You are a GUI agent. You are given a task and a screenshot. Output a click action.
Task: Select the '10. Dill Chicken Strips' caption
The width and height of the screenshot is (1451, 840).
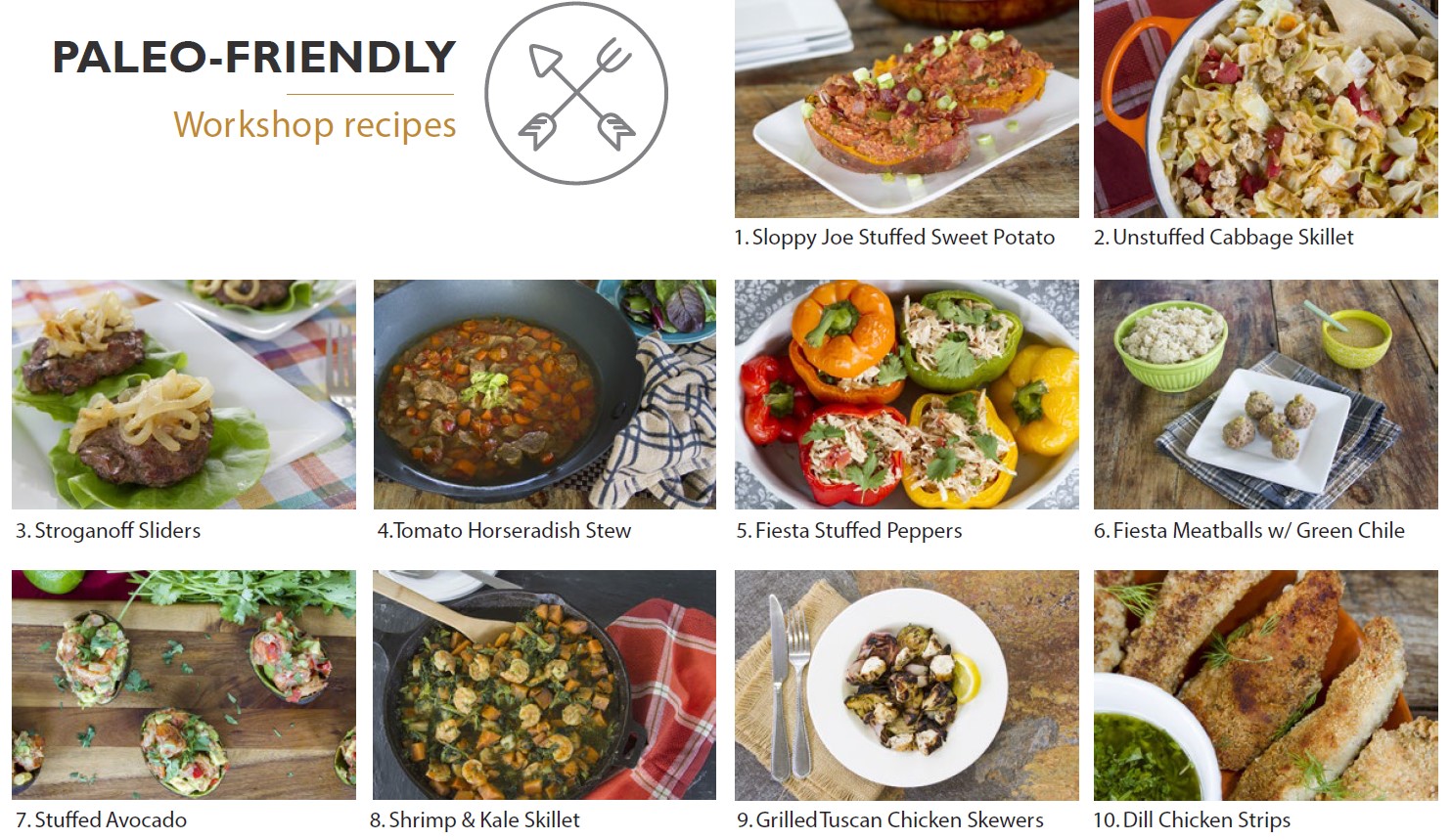coord(1192,820)
